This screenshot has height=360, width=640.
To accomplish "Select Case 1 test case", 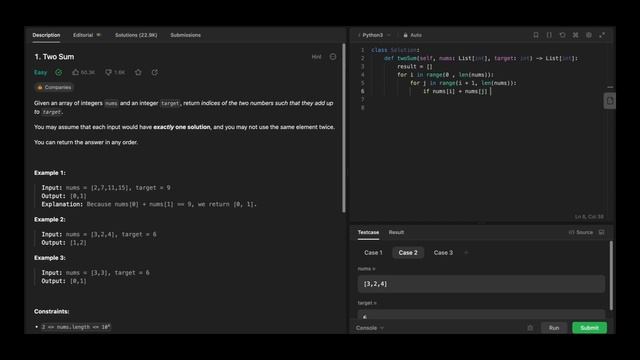I will (x=373, y=253).
